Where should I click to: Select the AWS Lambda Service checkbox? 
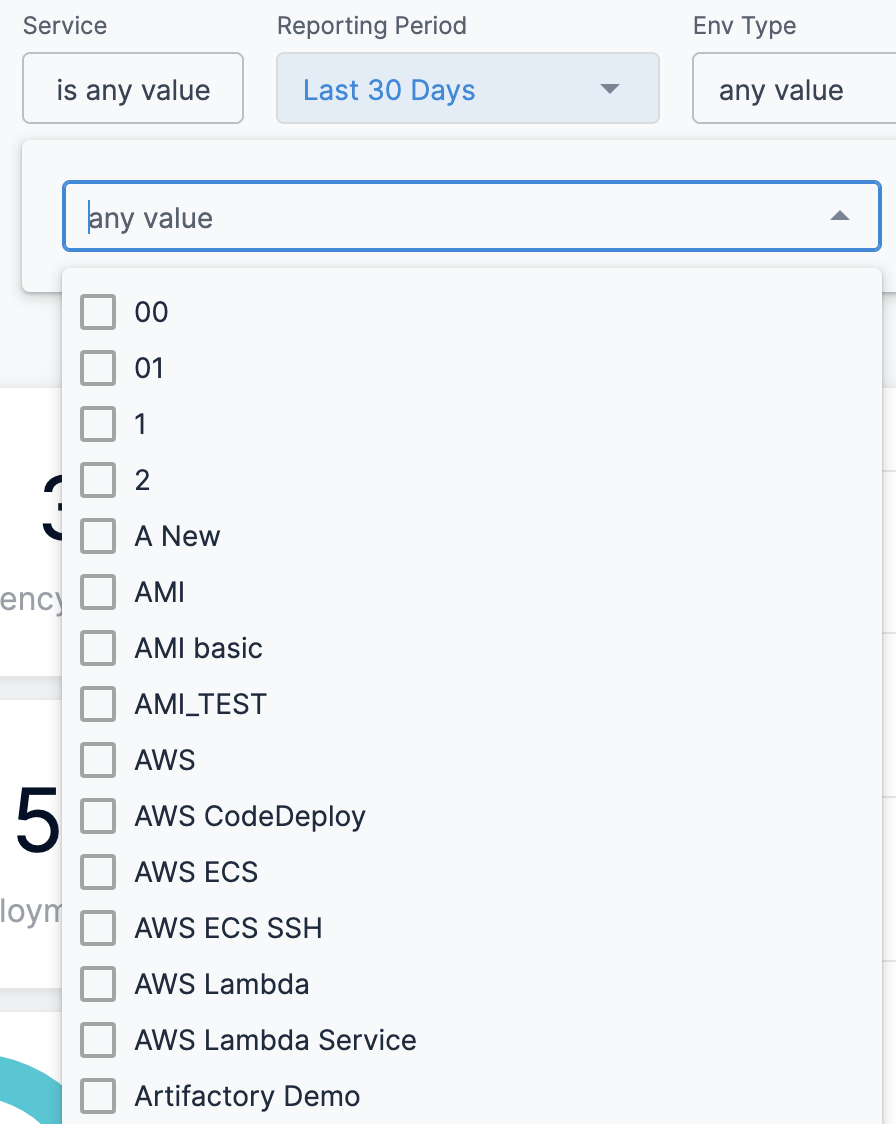(98, 1040)
